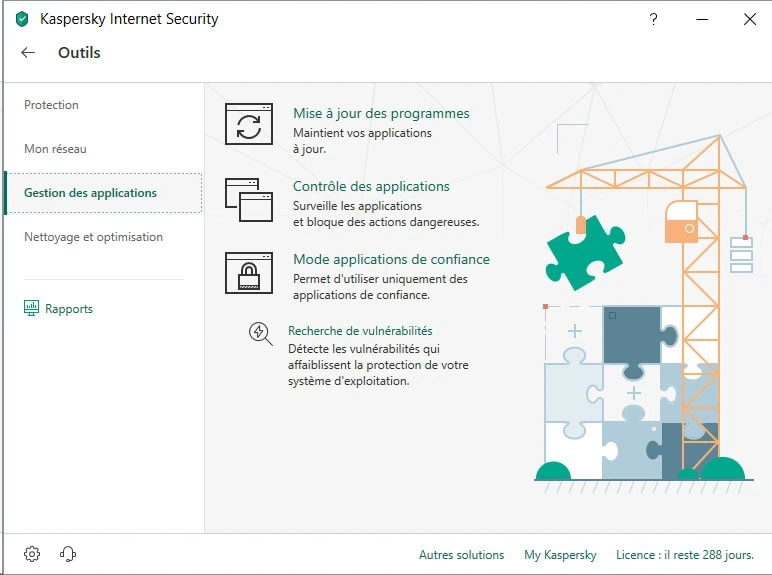The image size is (772, 575).
Task: Open the Contrôle des applications link
Action: coord(371,186)
